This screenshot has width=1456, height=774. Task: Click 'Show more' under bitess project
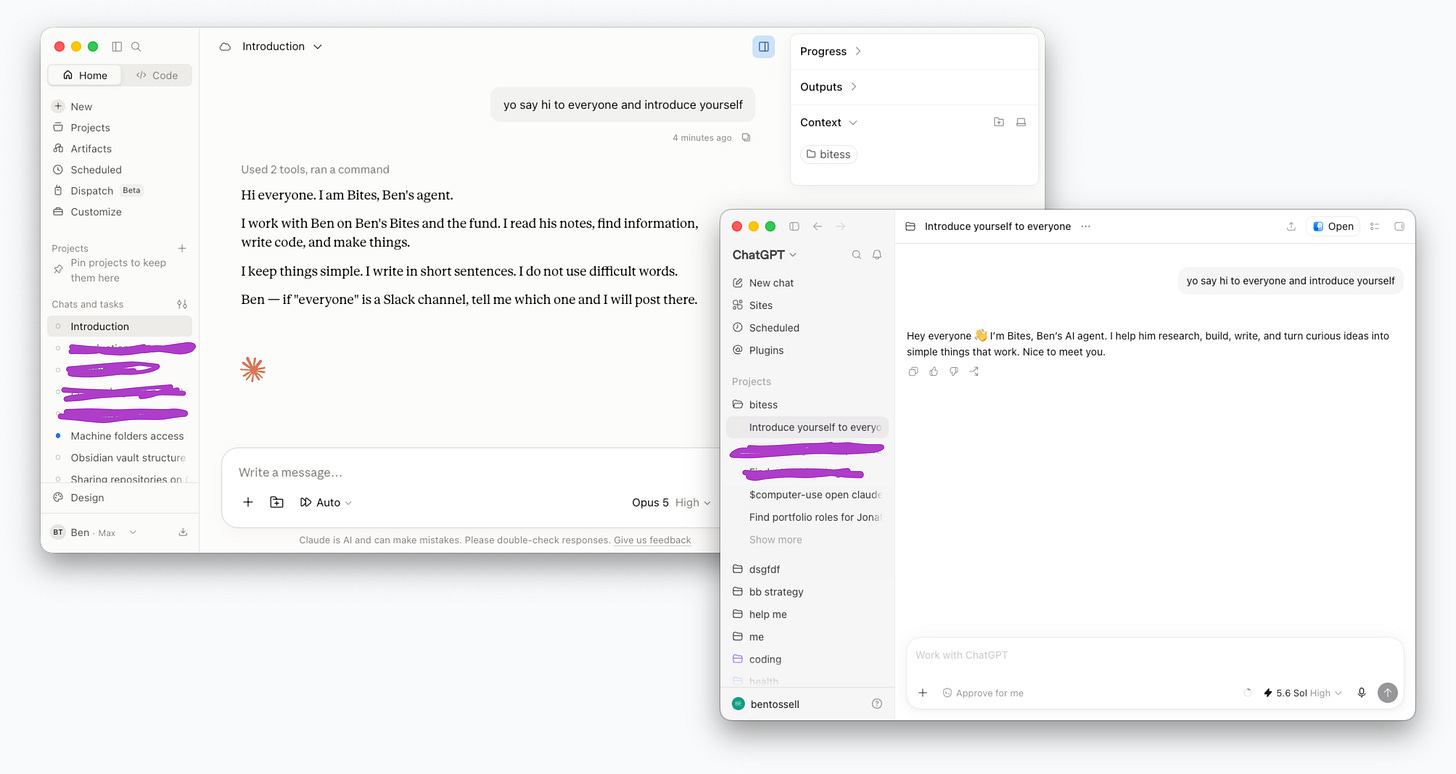(775, 539)
